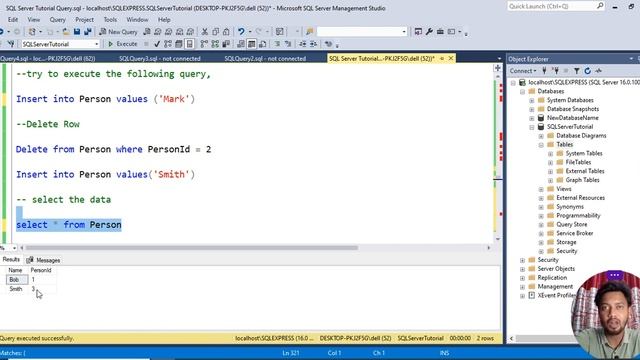Click Decrease Indent icon
The height and width of the screenshot is (360, 640).
[302, 44]
